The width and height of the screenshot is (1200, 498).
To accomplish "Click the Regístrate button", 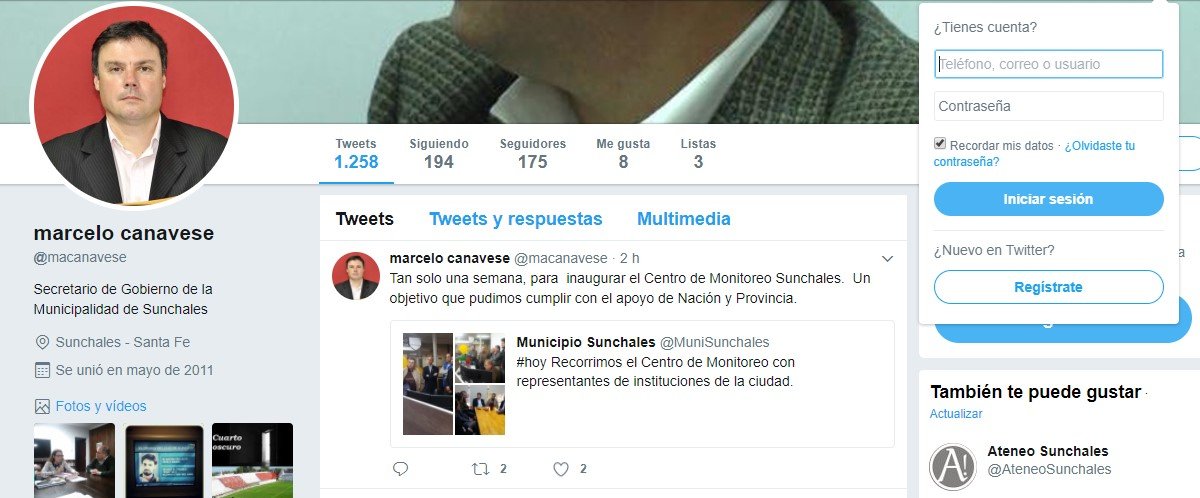I will (1049, 287).
